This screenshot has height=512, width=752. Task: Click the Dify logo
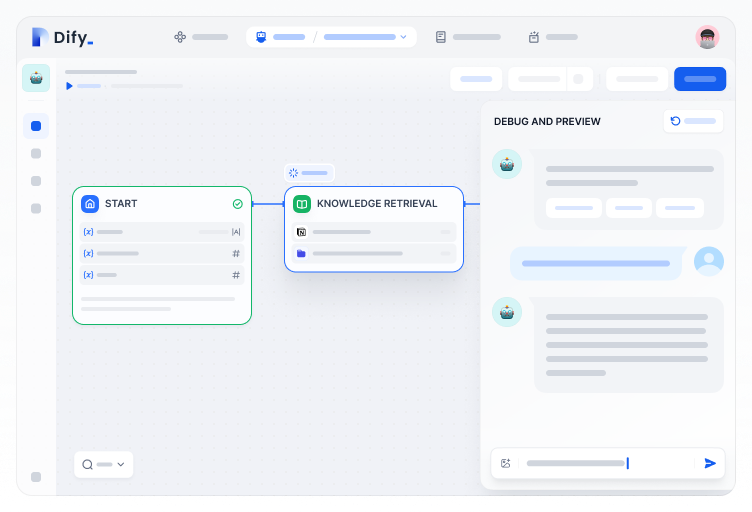[62, 38]
